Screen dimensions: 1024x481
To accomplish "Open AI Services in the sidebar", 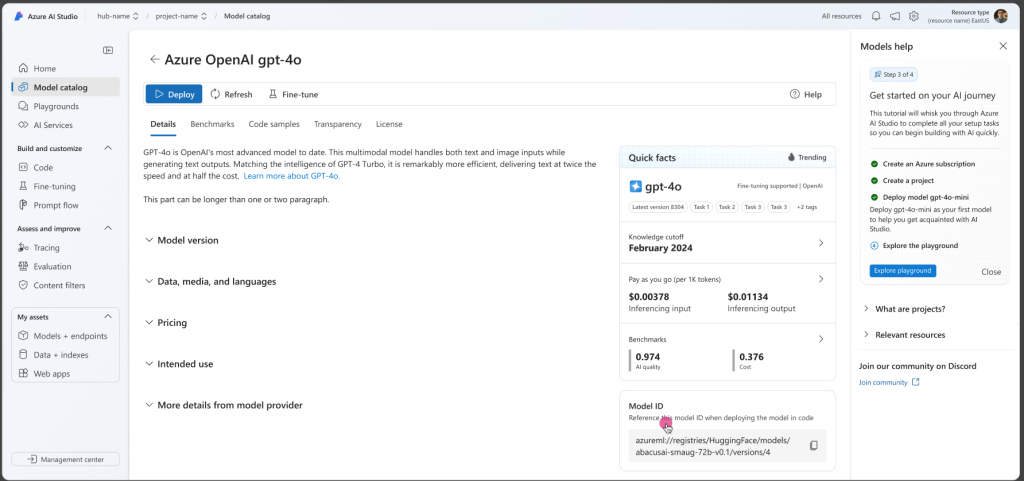I will [65, 125].
